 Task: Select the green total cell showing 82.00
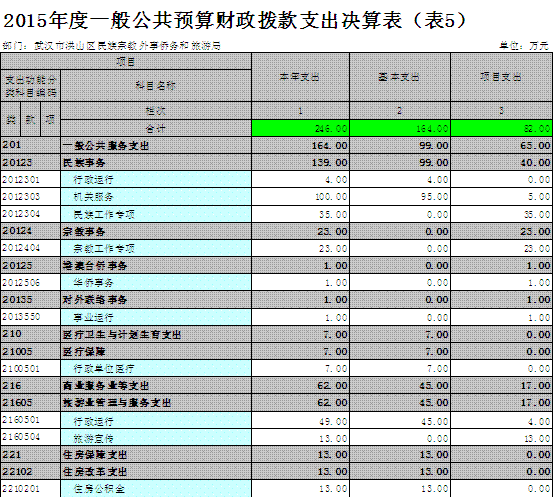[502, 128]
